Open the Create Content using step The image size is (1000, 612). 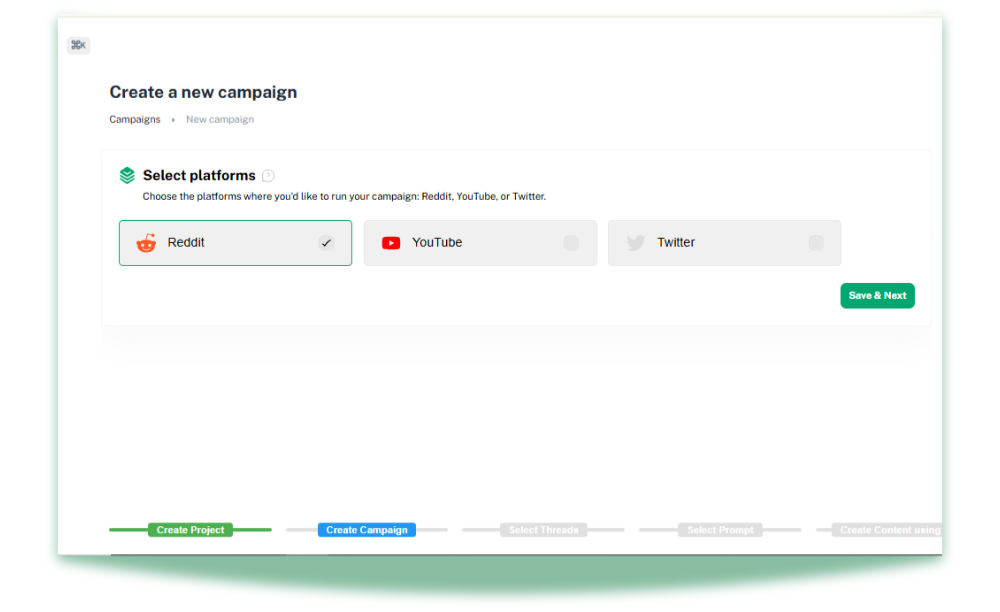point(887,530)
